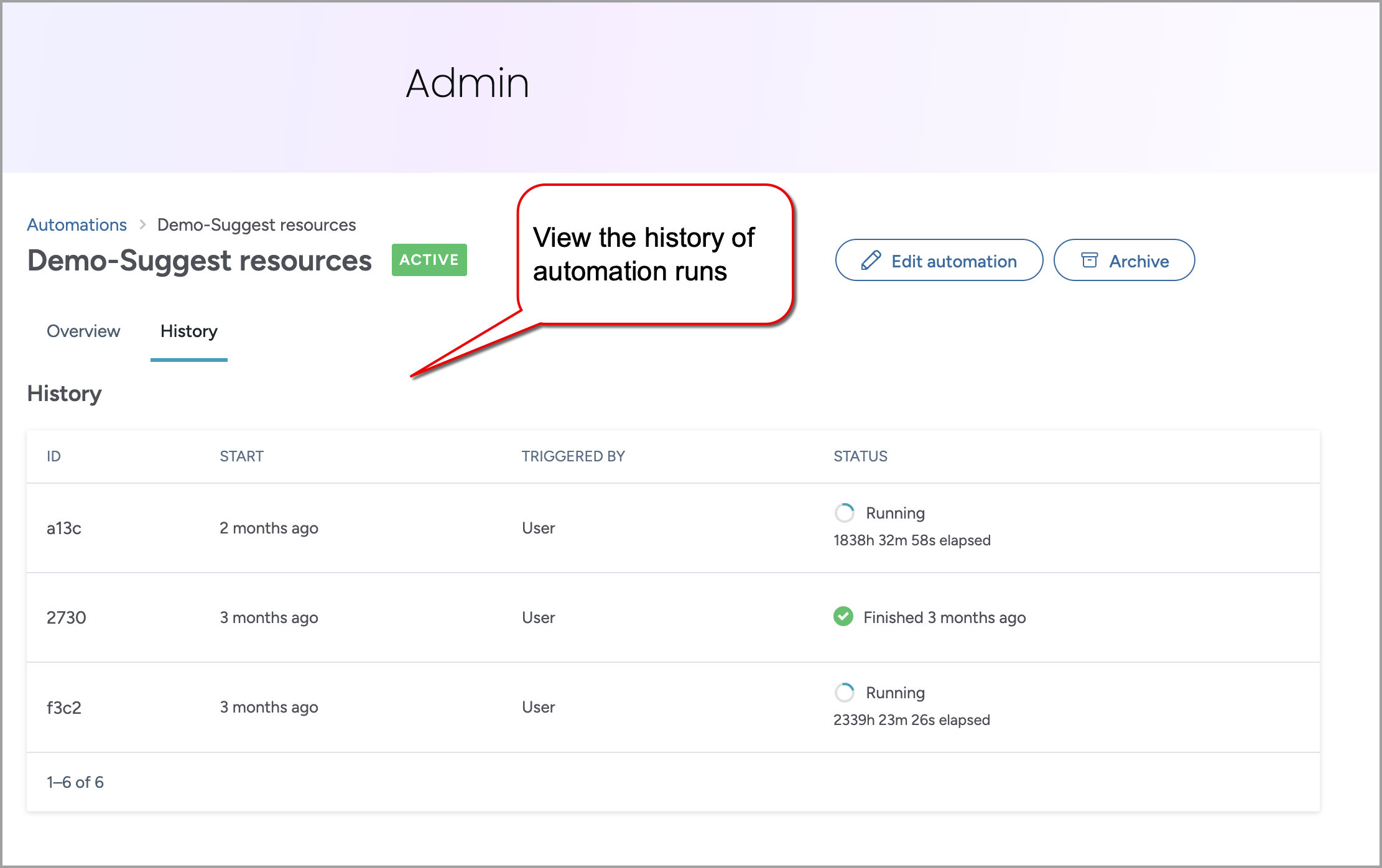The image size is (1382, 868).
Task: Click the Running spinner icon for run a13c
Action: pyautogui.click(x=844, y=513)
